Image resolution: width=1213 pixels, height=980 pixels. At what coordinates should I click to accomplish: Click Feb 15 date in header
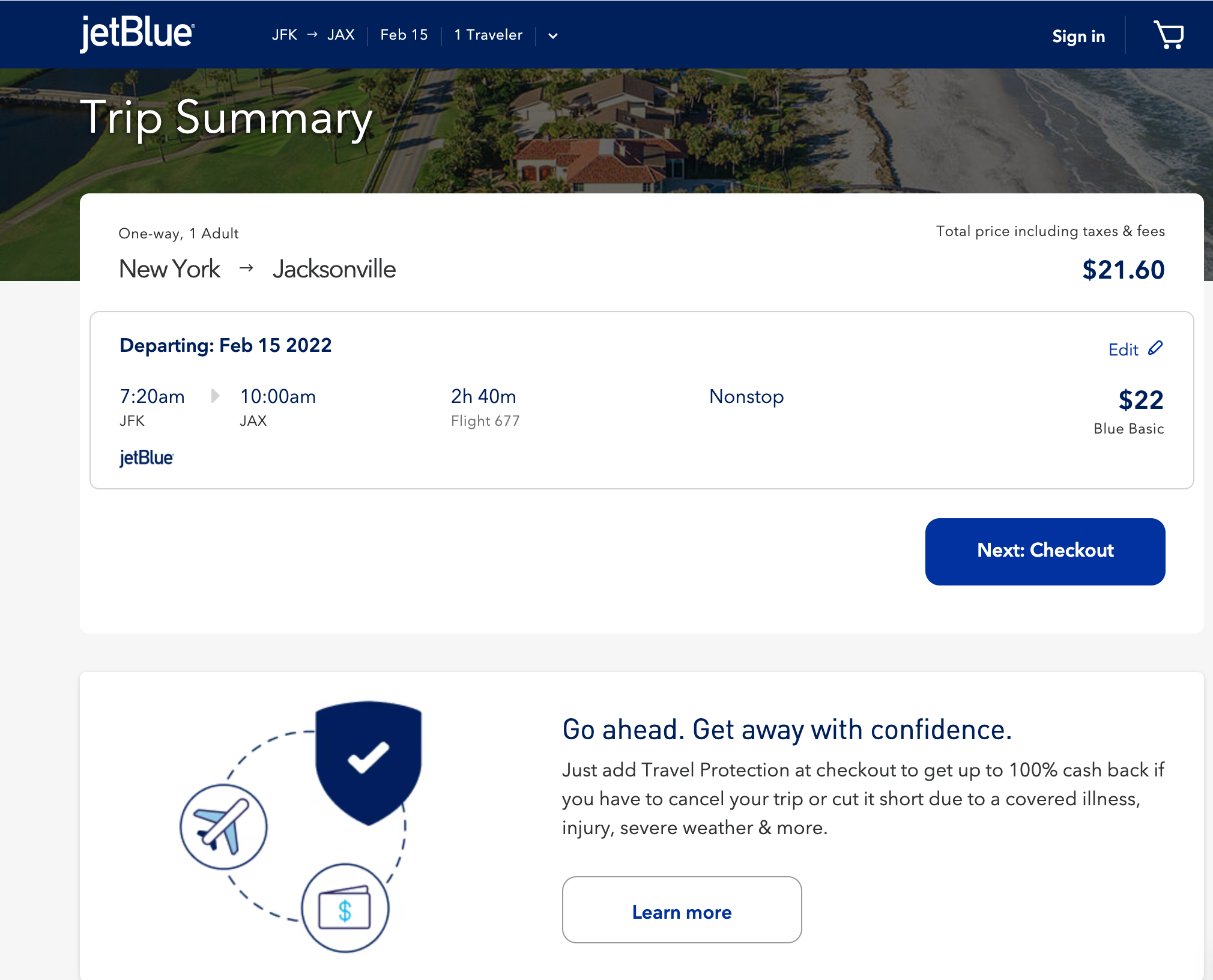(x=404, y=35)
